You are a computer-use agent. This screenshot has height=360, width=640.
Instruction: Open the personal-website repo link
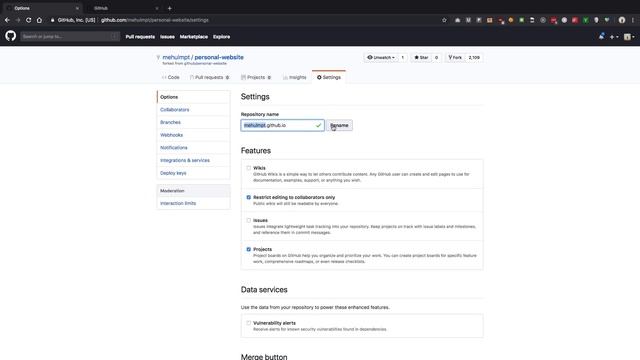coord(219,57)
